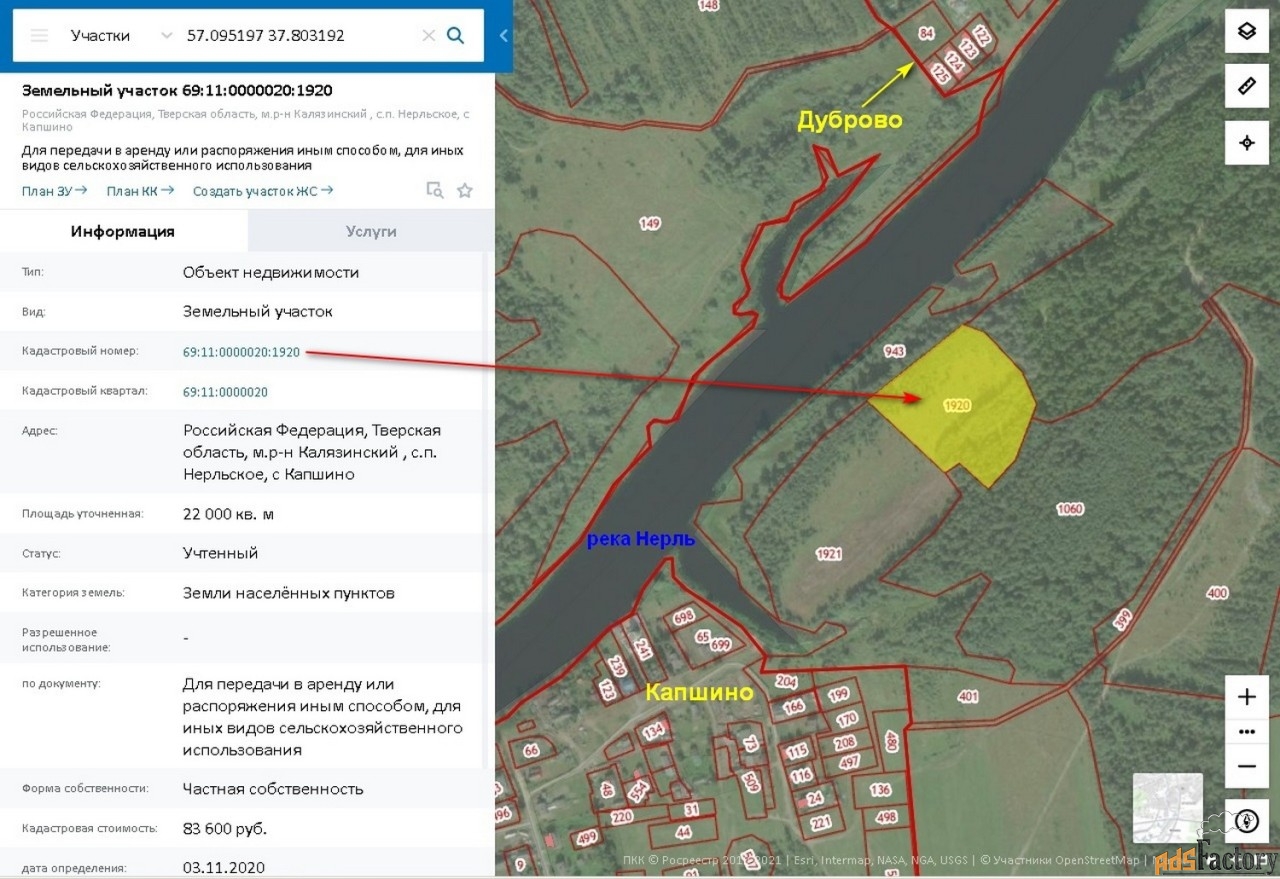Screen dimensions: 1280x879
Task: Select the highlighted parcel 1920 on map
Action: click(x=956, y=406)
